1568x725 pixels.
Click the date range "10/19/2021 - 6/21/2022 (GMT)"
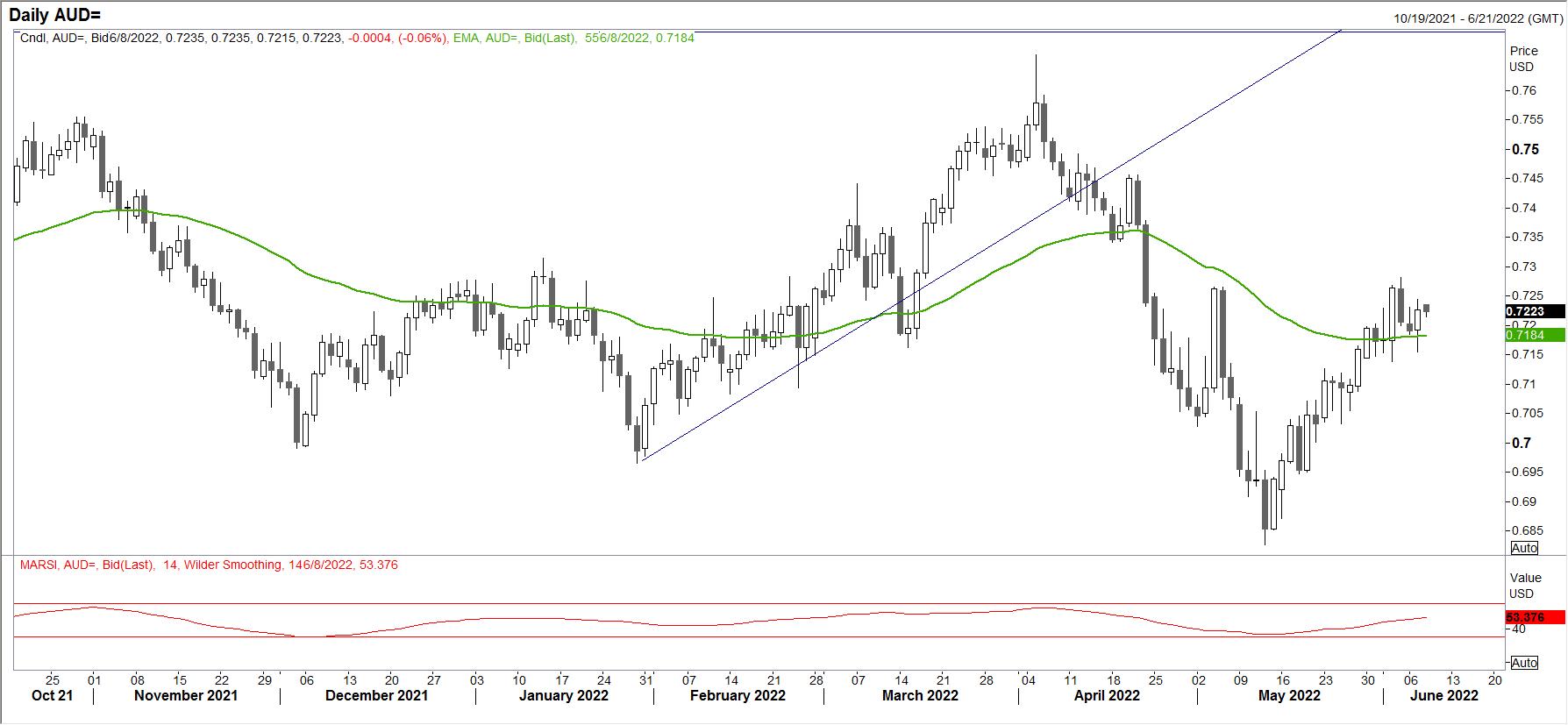1478,18
